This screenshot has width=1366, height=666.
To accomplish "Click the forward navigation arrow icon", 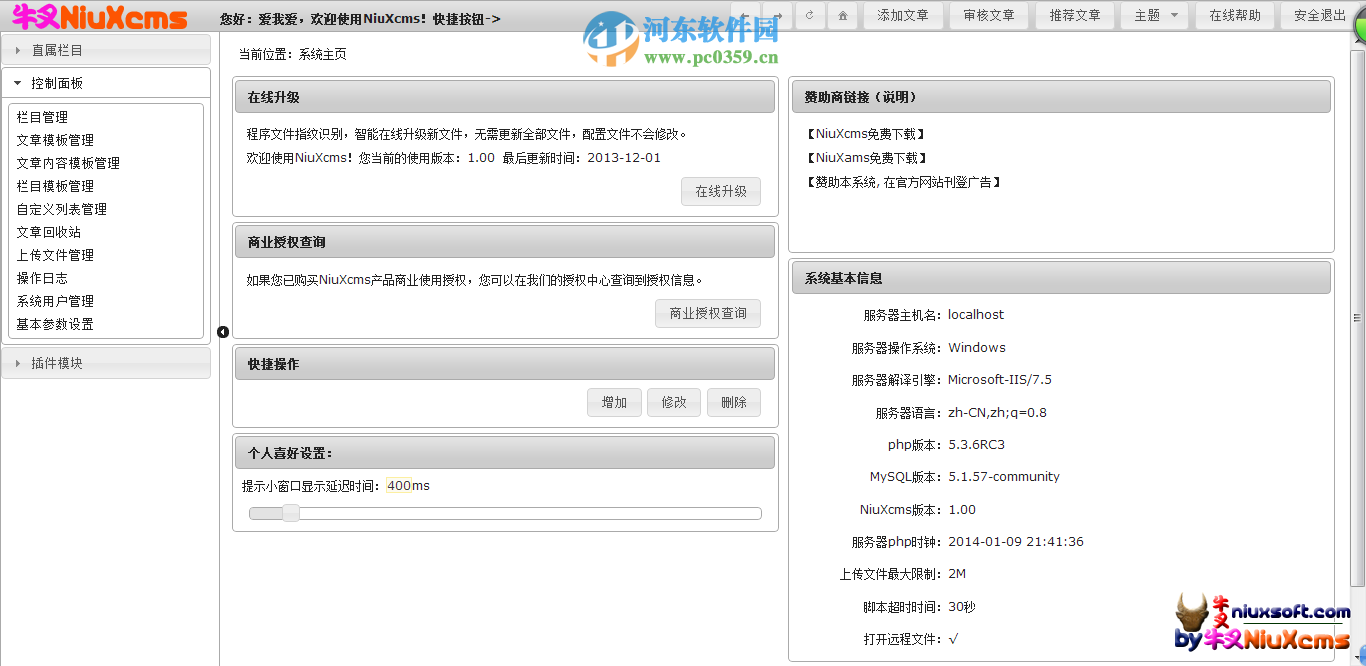I will coord(777,15).
